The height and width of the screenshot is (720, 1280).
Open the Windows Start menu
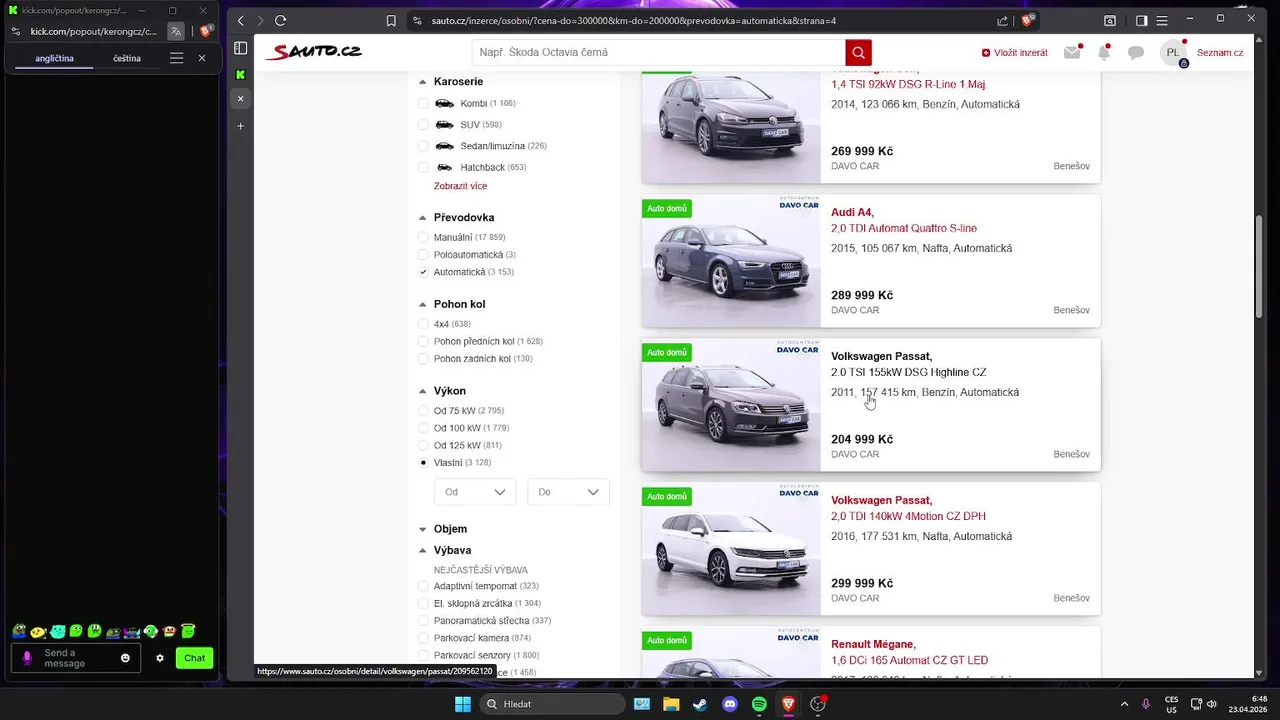pos(463,704)
